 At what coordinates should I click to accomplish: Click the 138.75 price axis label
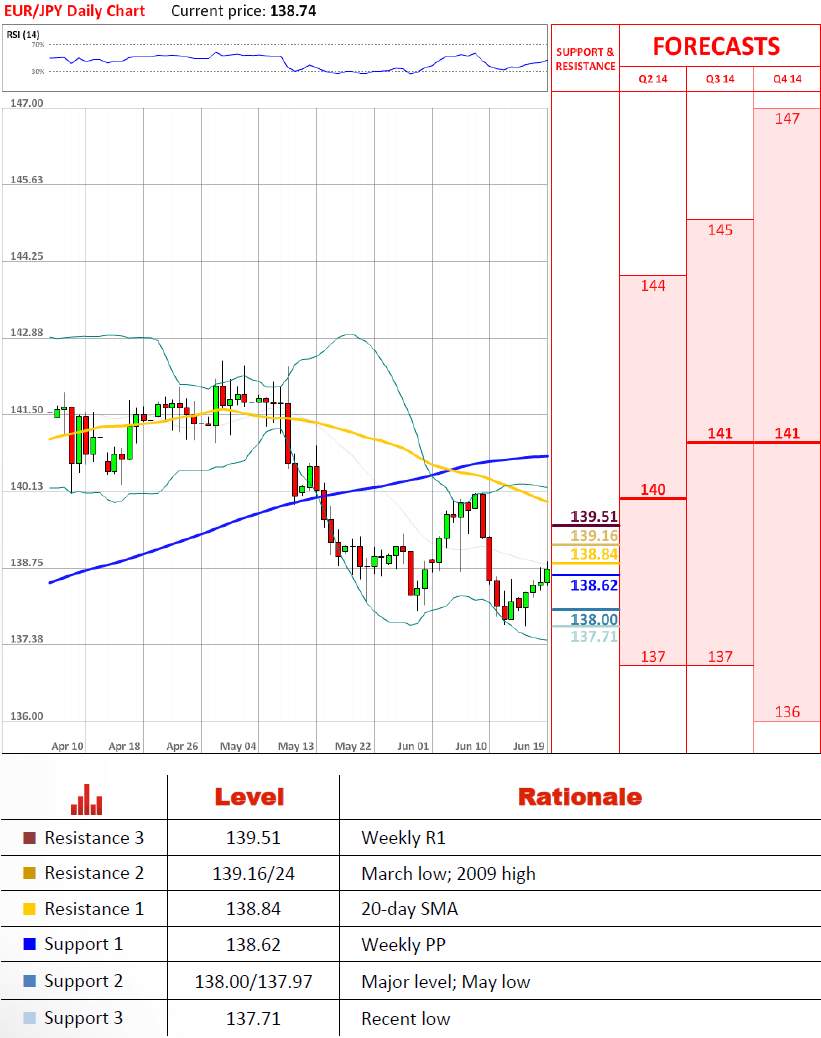click(26, 563)
